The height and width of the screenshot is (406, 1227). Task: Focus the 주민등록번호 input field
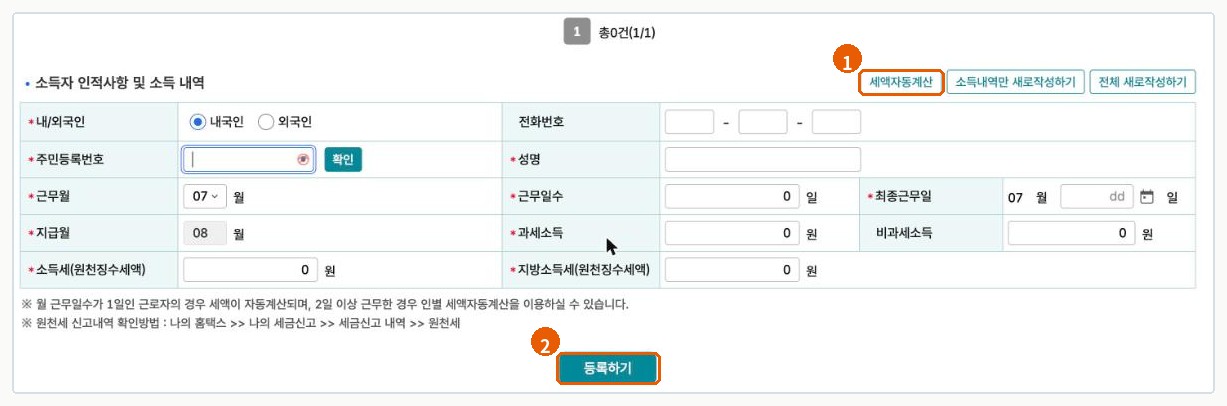coord(249,160)
